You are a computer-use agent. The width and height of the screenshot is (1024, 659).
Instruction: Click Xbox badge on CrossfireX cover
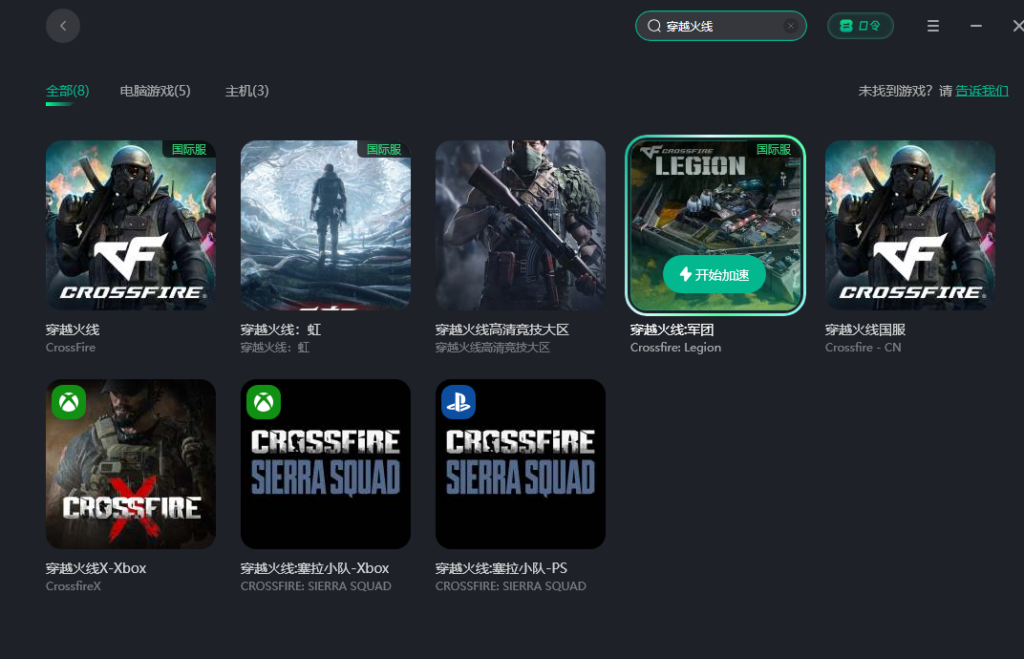pos(69,402)
